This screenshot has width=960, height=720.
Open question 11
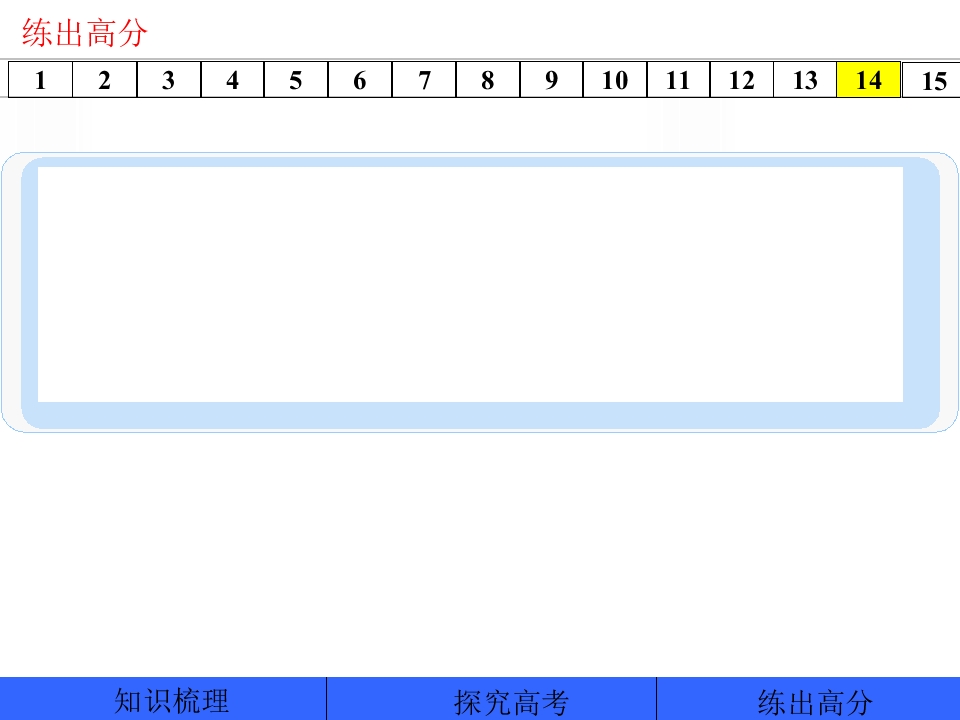678,80
